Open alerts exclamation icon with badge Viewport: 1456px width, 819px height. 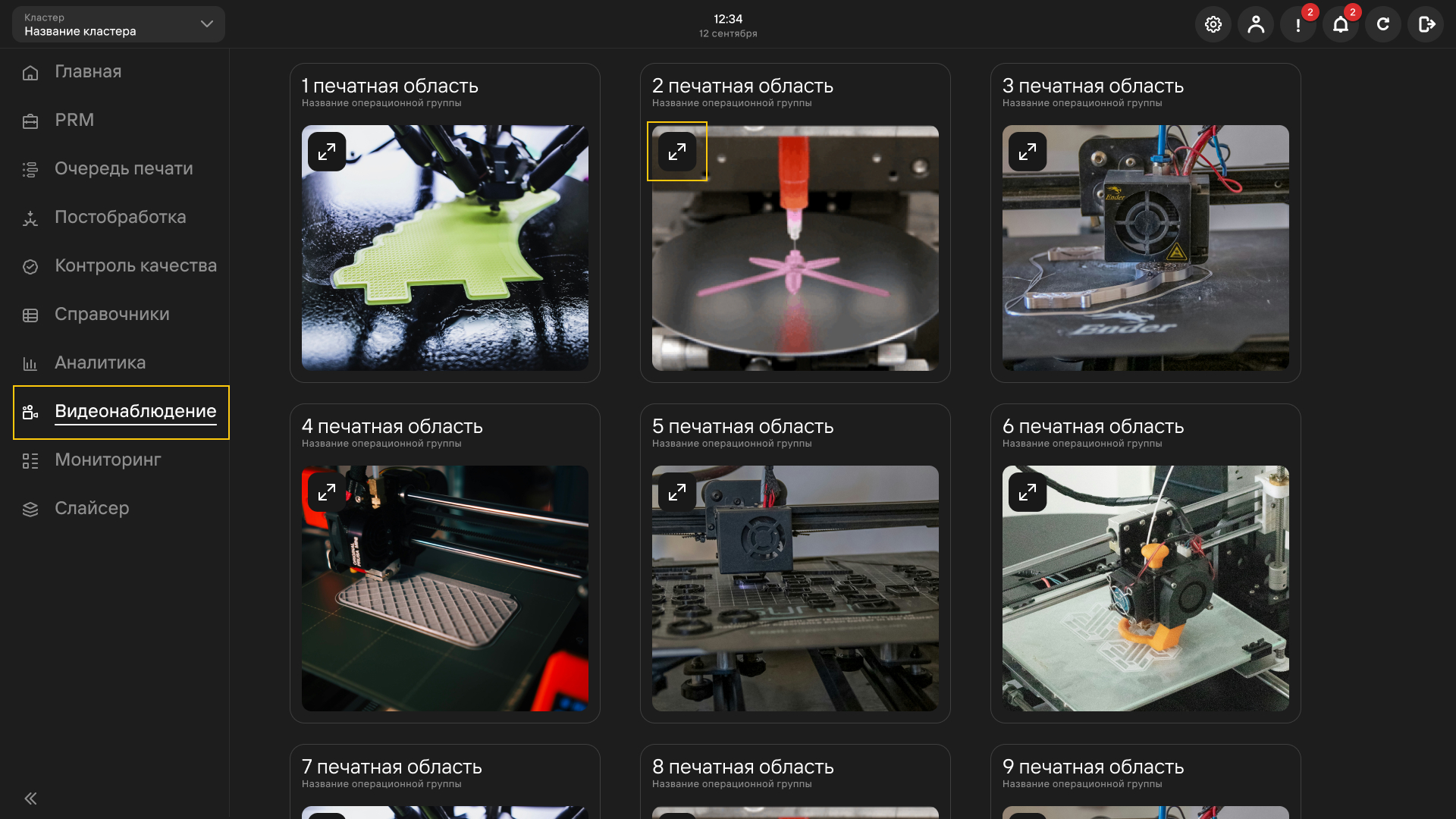point(1298,24)
